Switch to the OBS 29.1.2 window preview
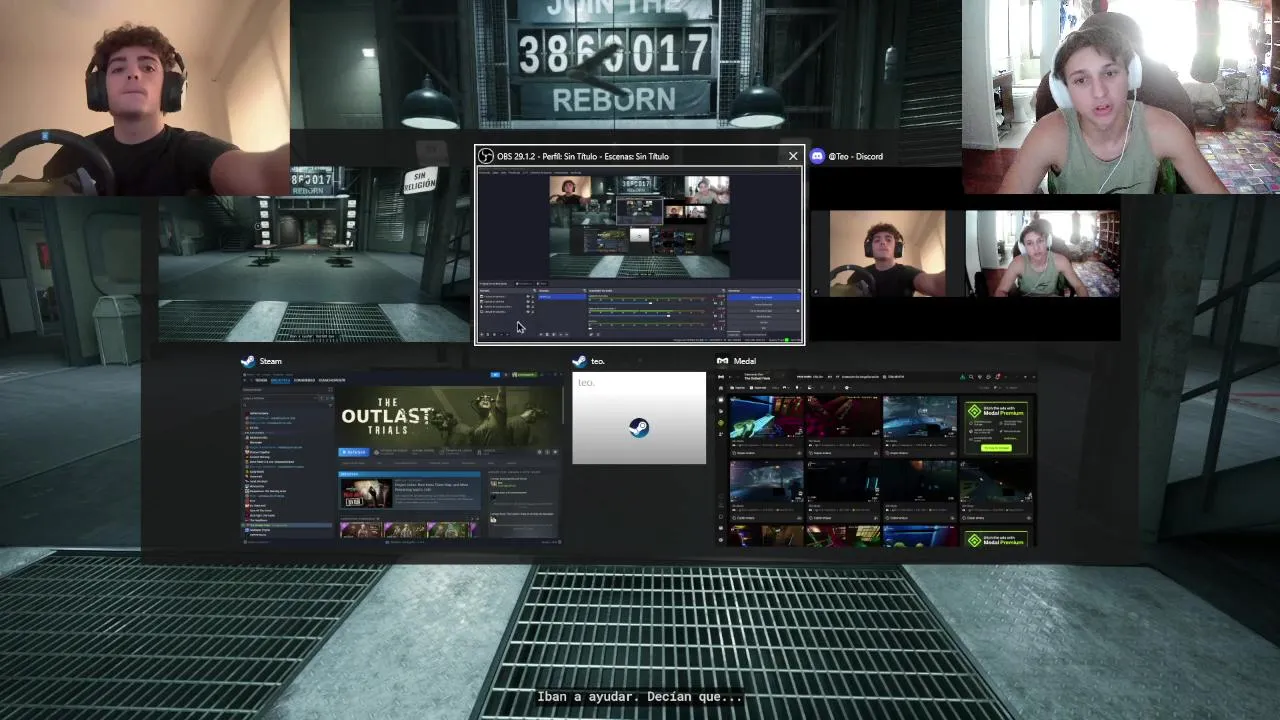 point(639,255)
